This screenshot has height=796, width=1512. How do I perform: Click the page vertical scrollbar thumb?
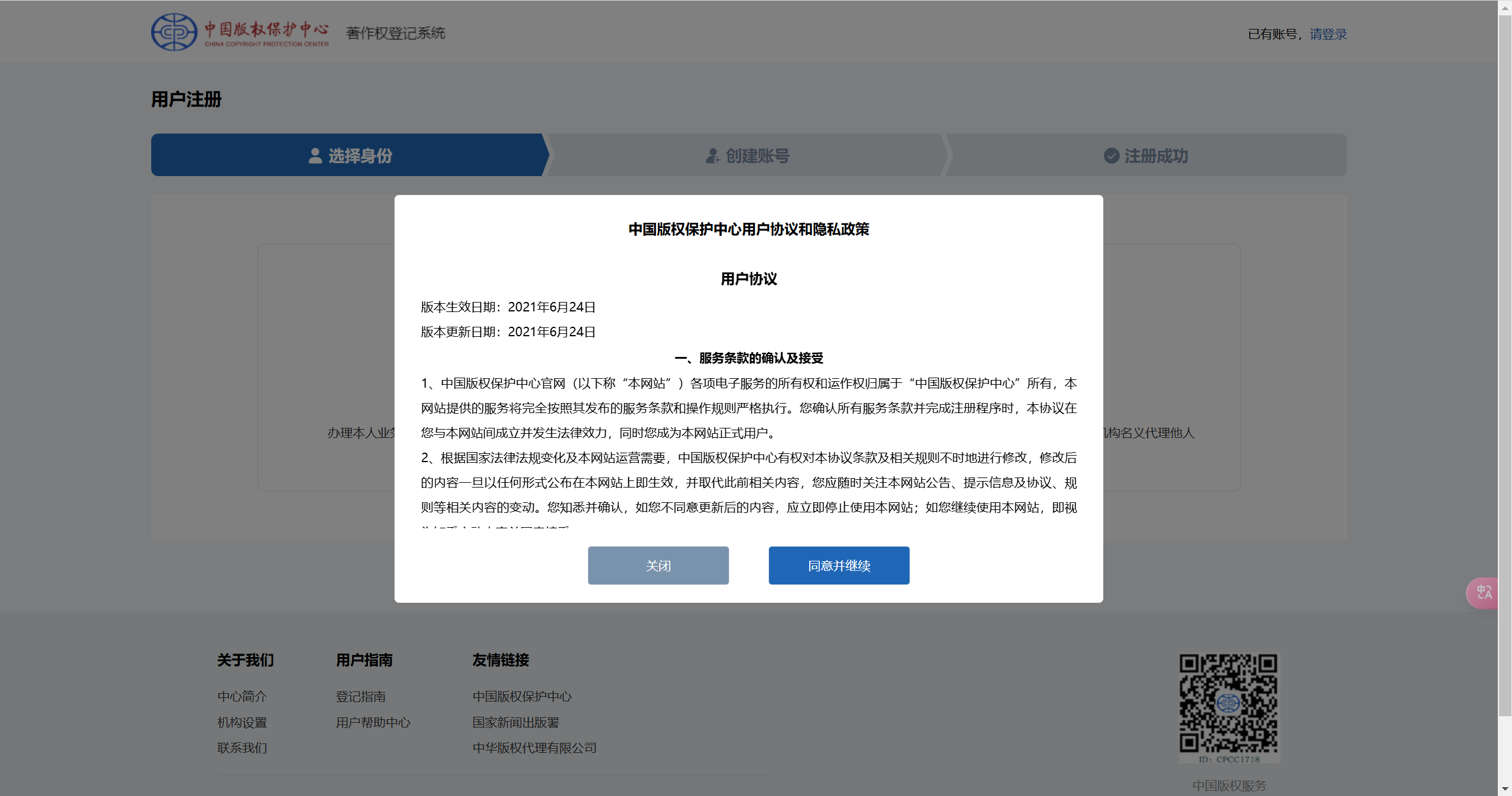(1505, 365)
